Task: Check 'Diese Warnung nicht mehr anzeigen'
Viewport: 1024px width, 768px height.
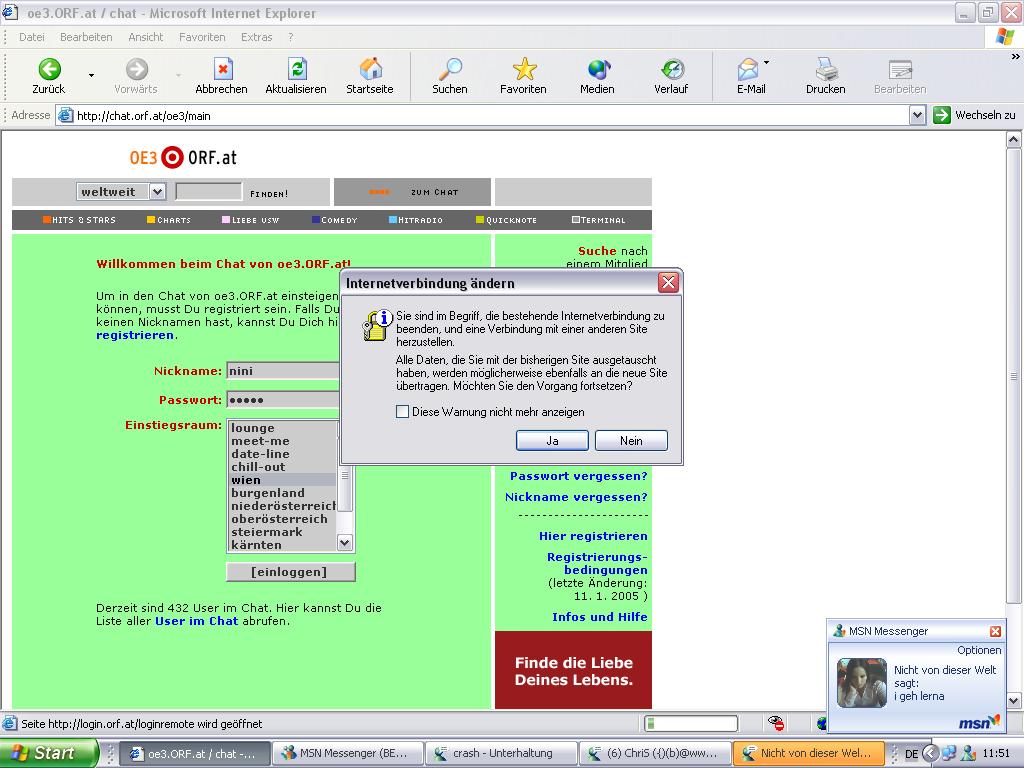Action: (x=402, y=411)
